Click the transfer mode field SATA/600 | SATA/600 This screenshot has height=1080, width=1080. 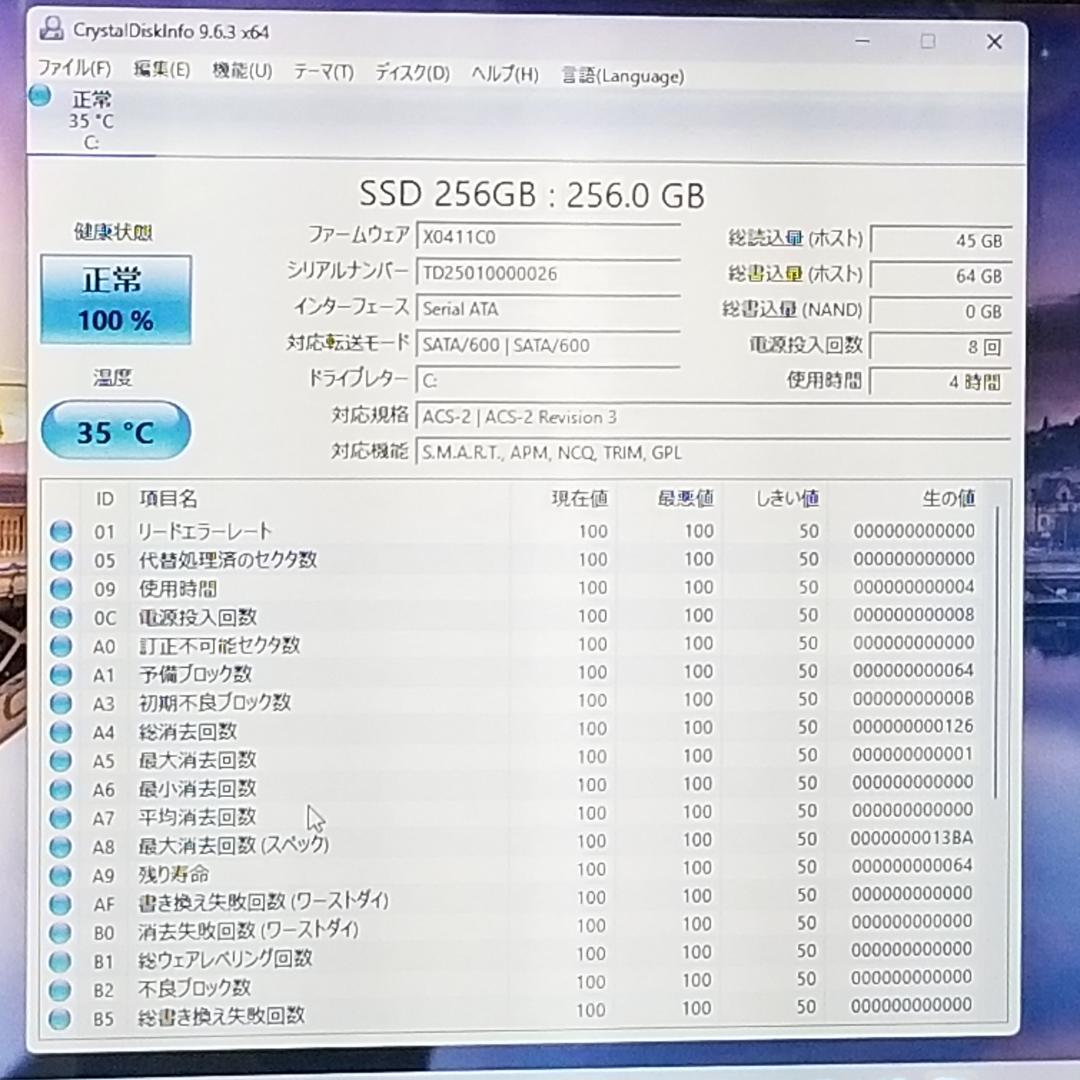pos(548,344)
